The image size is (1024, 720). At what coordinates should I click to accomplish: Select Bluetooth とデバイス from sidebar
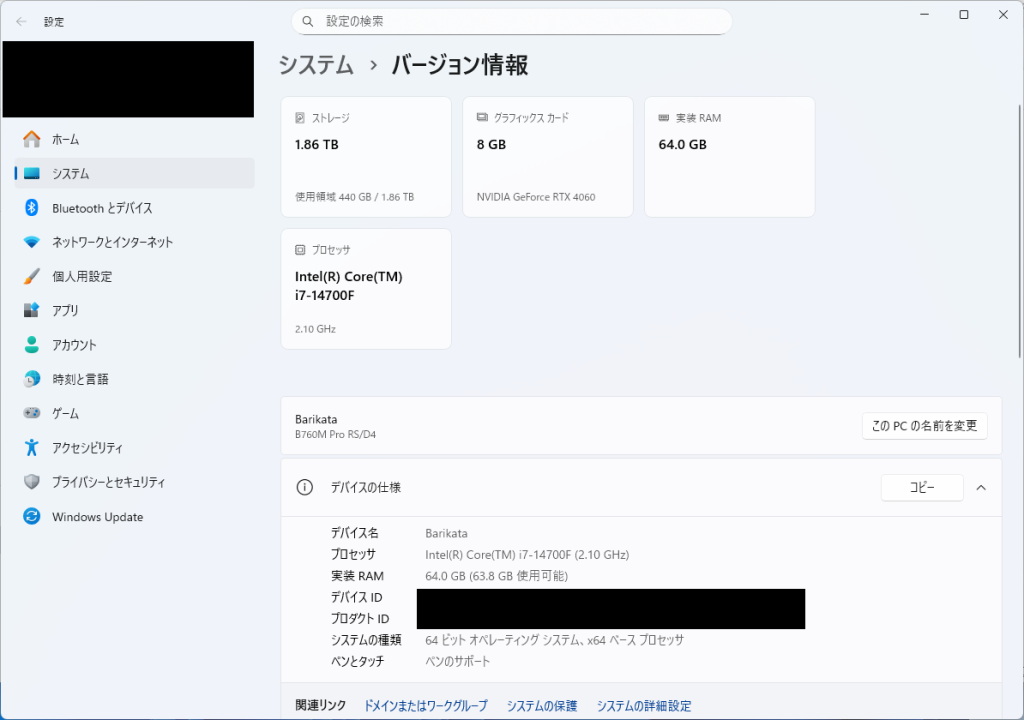pyautogui.click(x=100, y=207)
